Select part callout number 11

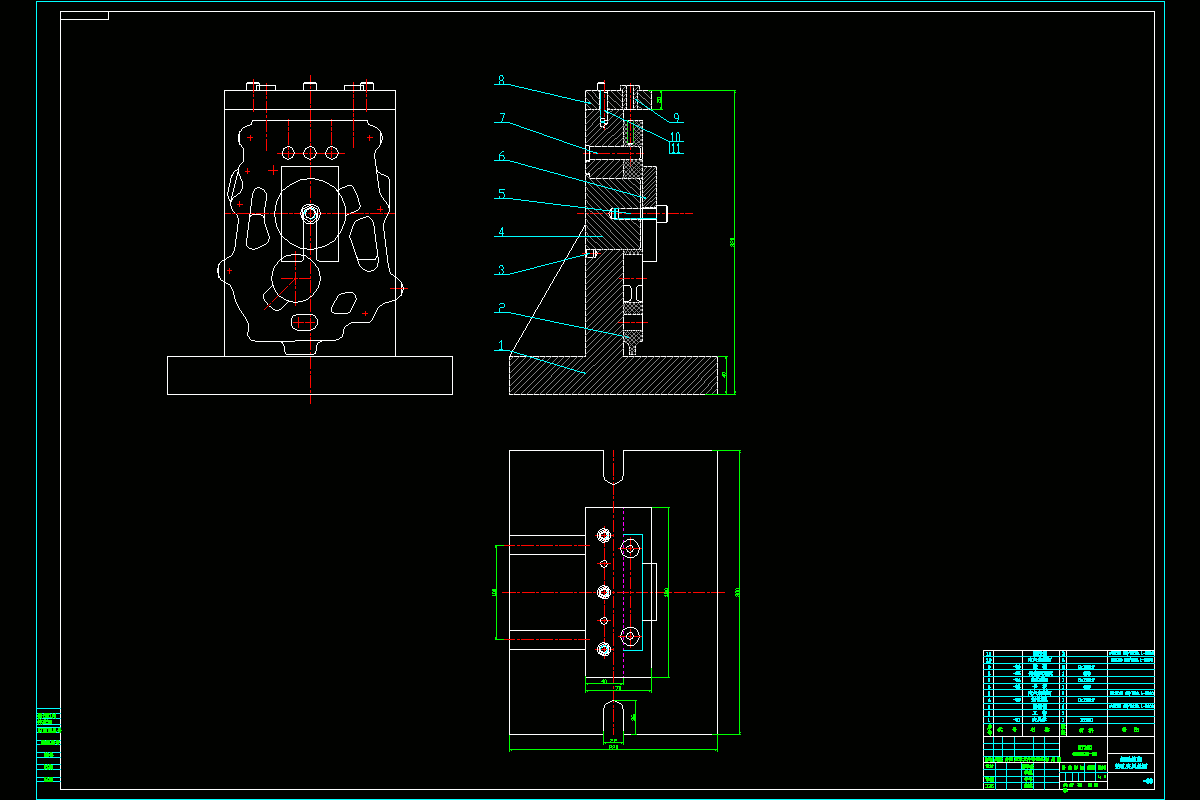[x=675, y=149]
